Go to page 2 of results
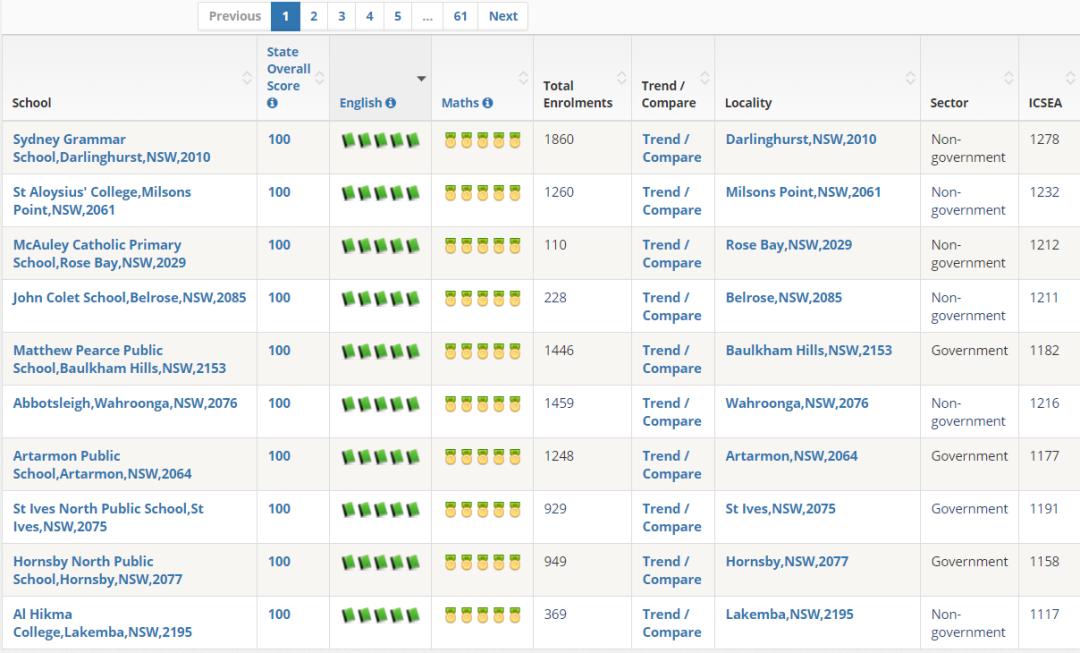 [313, 17]
